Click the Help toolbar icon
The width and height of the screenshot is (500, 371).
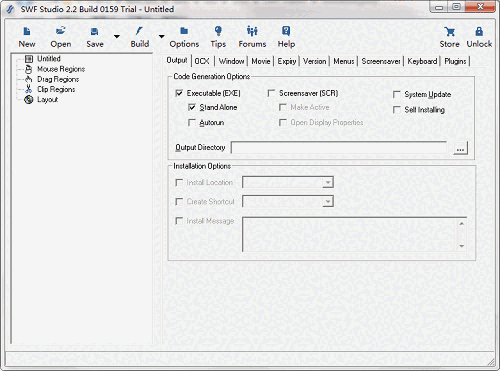(x=286, y=31)
